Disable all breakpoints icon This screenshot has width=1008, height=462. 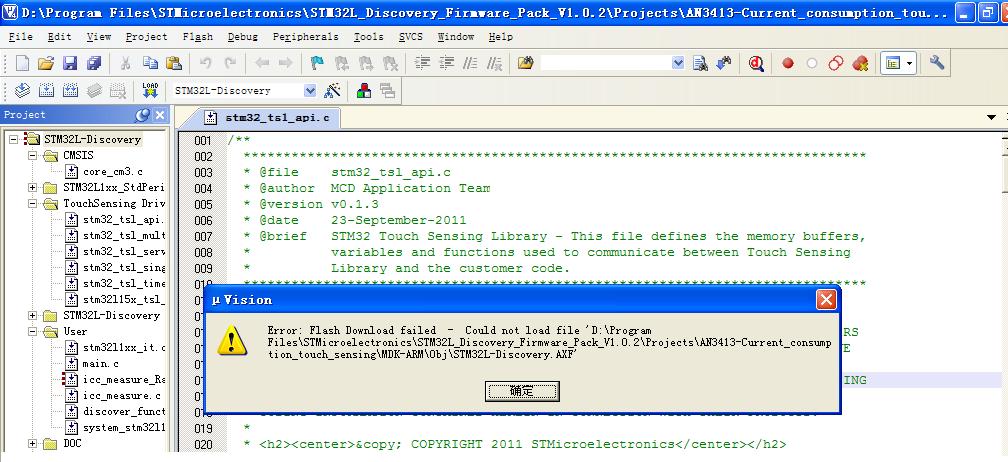click(x=835, y=63)
